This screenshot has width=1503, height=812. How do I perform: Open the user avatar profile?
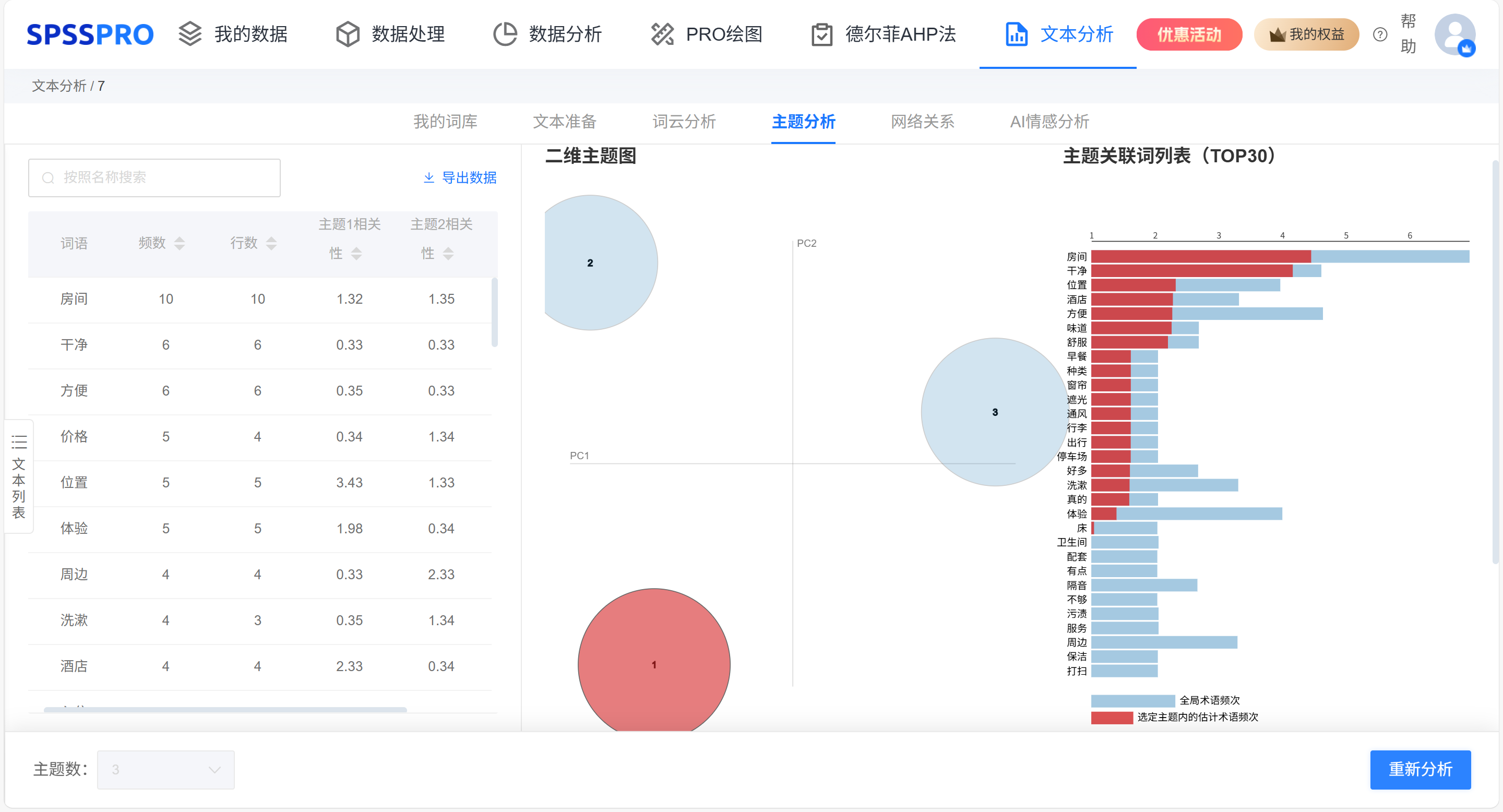(1454, 34)
